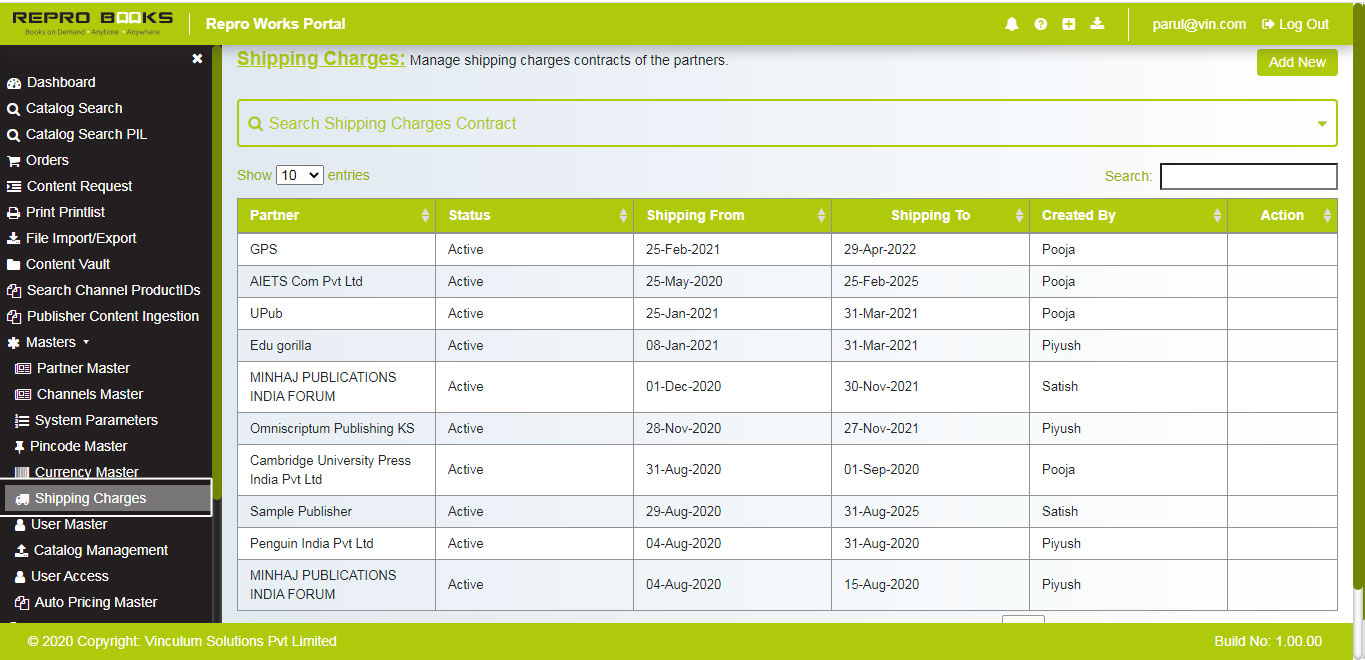This screenshot has width=1365, height=660.
Task: Log out of the Repro Works Portal
Action: click(x=1294, y=23)
